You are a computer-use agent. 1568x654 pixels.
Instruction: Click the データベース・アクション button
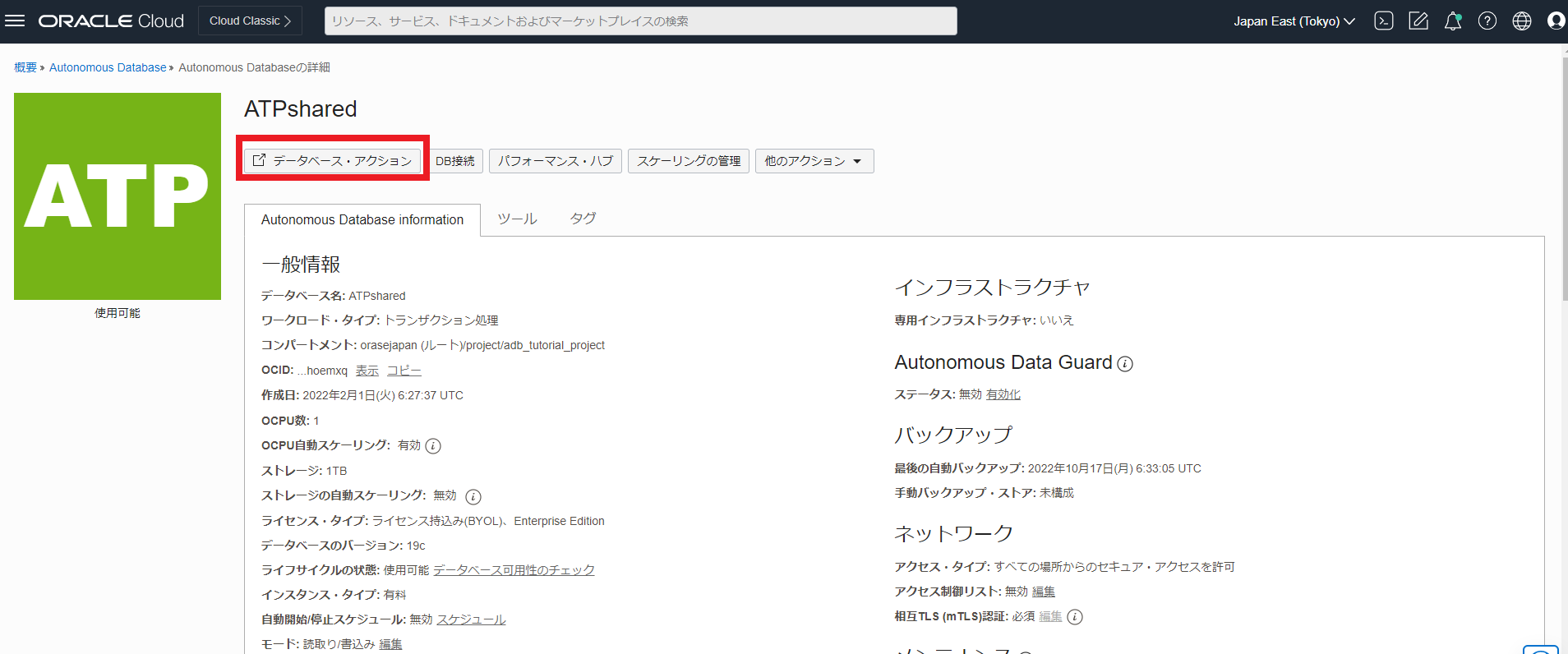pyautogui.click(x=333, y=161)
